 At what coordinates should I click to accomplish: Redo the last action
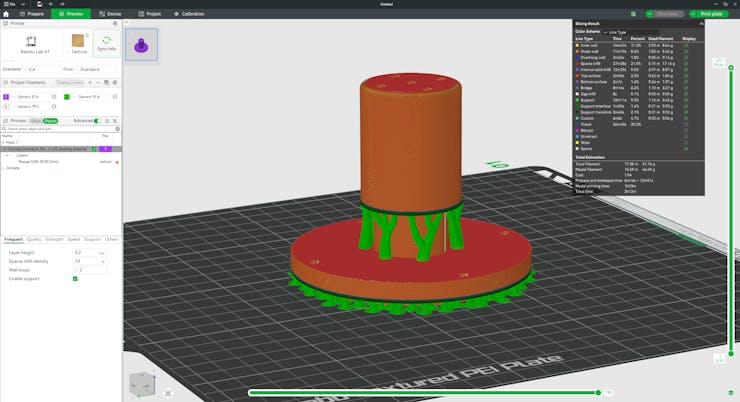(x=62, y=4)
